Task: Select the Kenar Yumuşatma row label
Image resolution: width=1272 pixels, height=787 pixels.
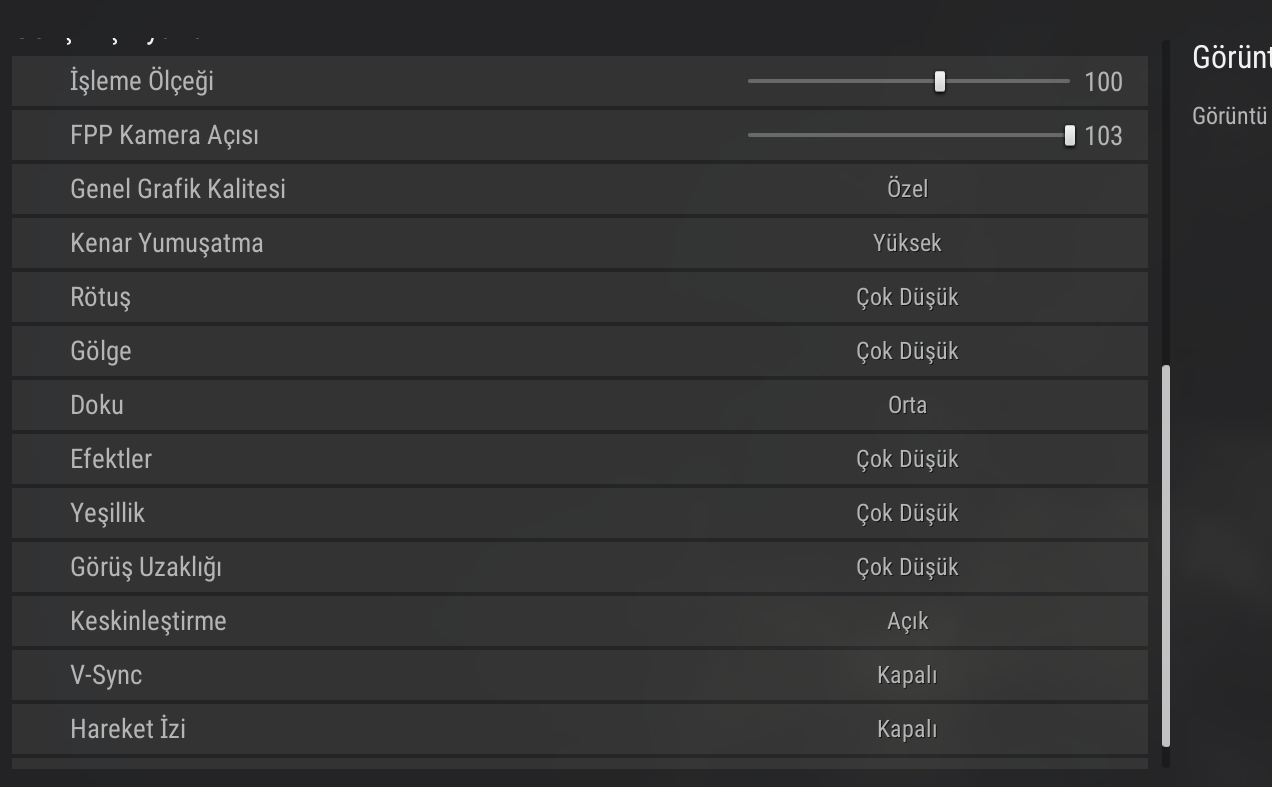Action: click(167, 243)
